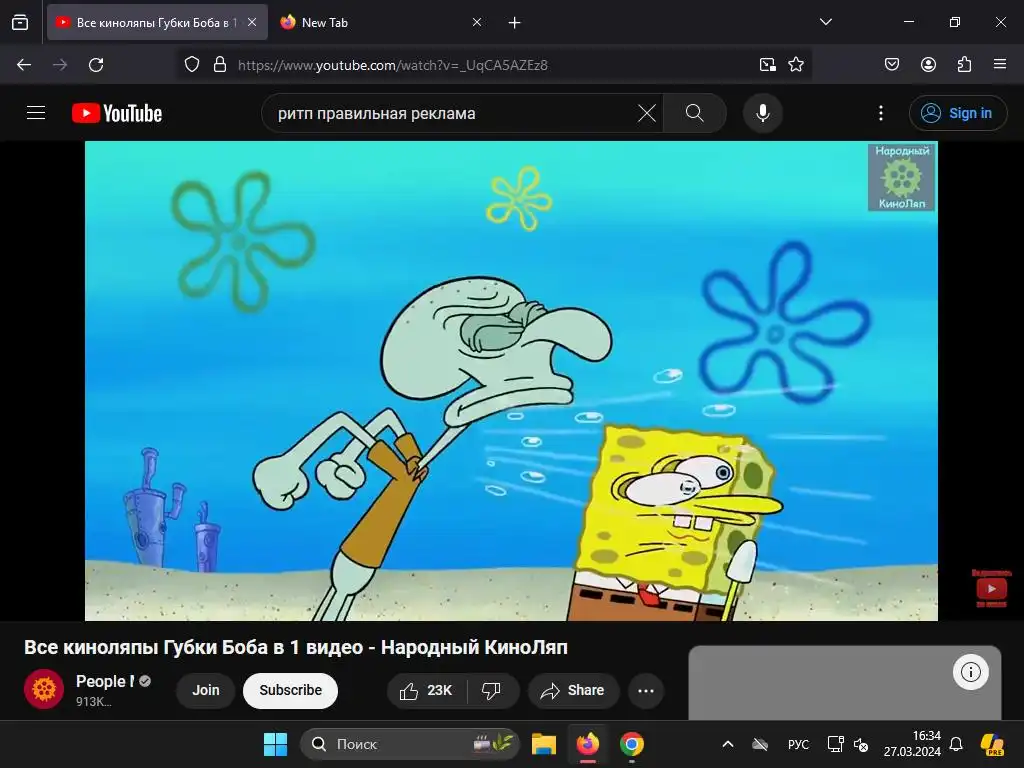Pause the video by clicking the player
The image size is (1024, 768).
point(511,381)
